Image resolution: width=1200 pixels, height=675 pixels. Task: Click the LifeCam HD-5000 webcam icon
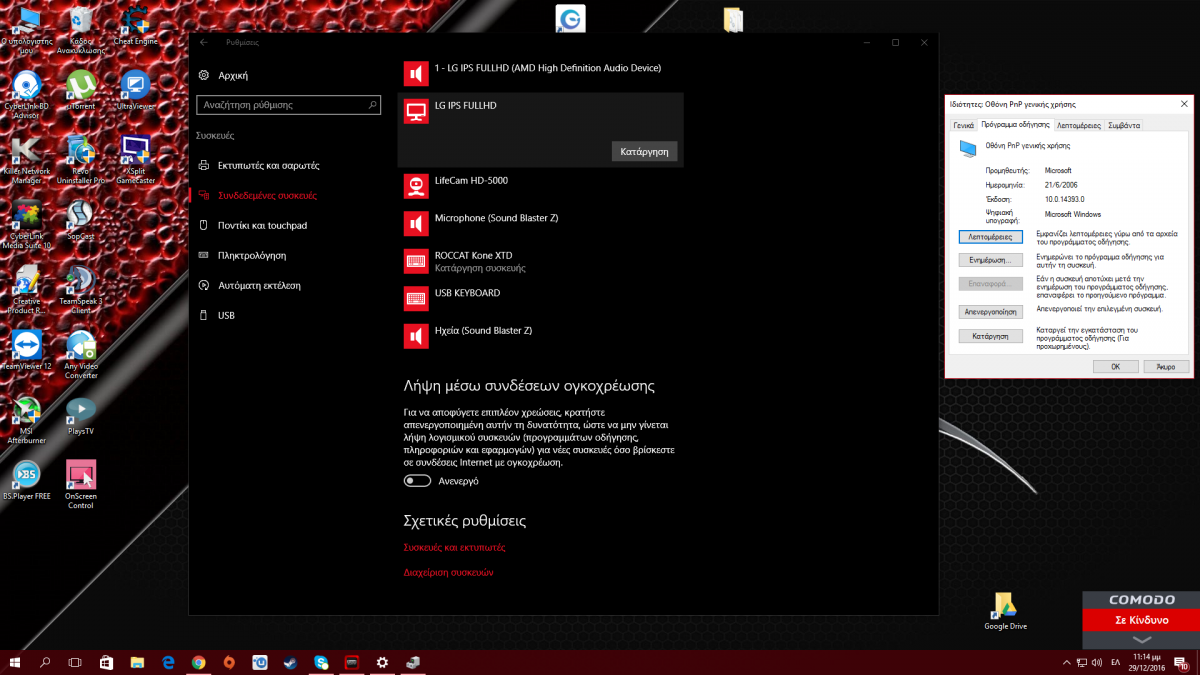(x=416, y=186)
